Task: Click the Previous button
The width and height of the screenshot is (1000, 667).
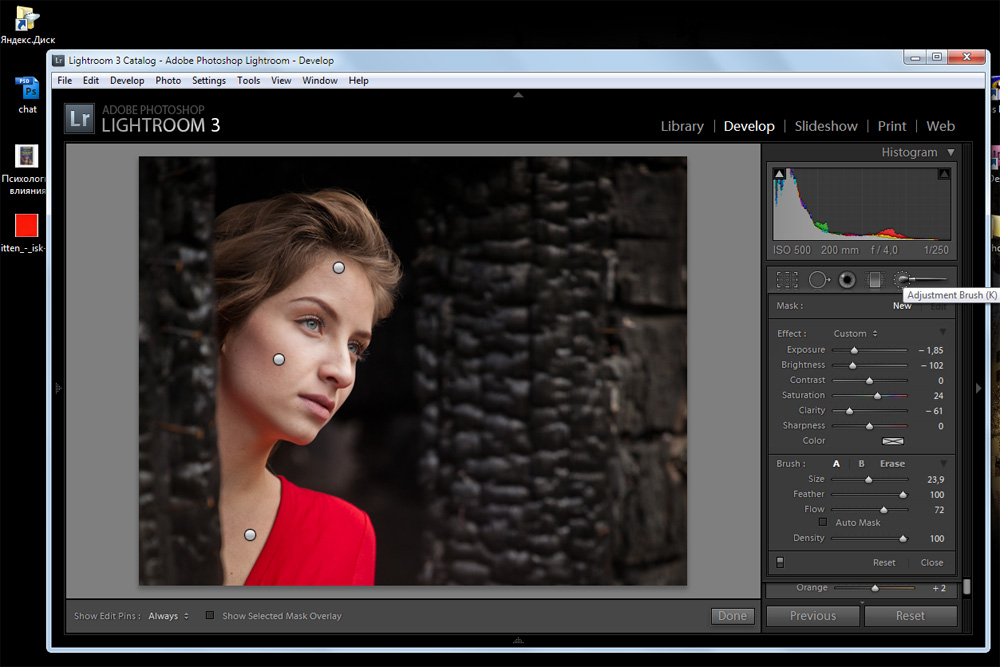Action: (812, 616)
